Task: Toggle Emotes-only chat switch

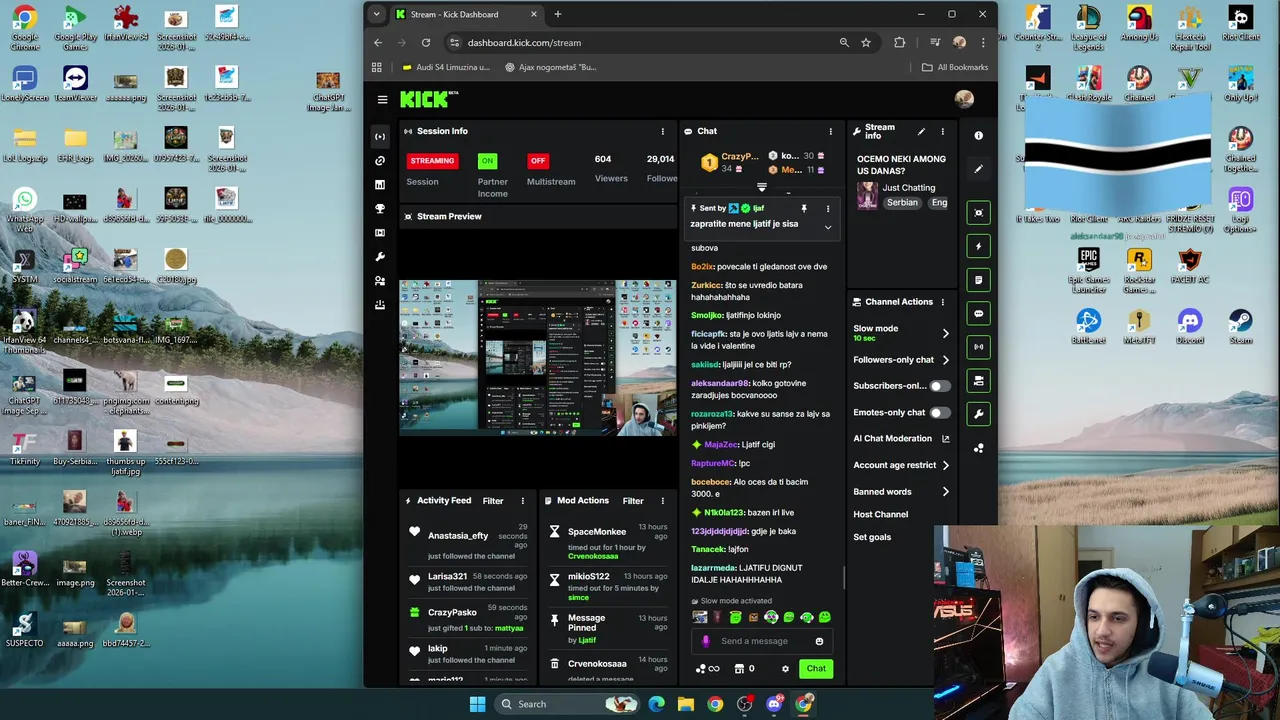Action: (940, 412)
